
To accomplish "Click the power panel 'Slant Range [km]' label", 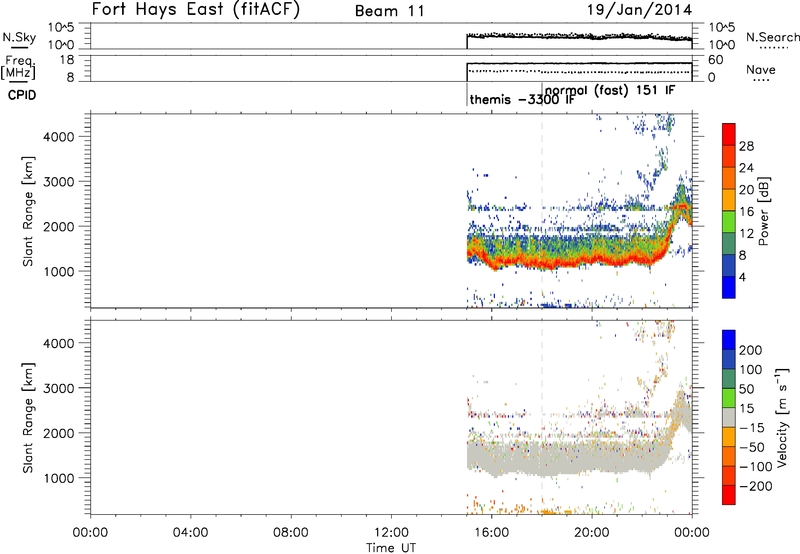I will click(28, 211).
